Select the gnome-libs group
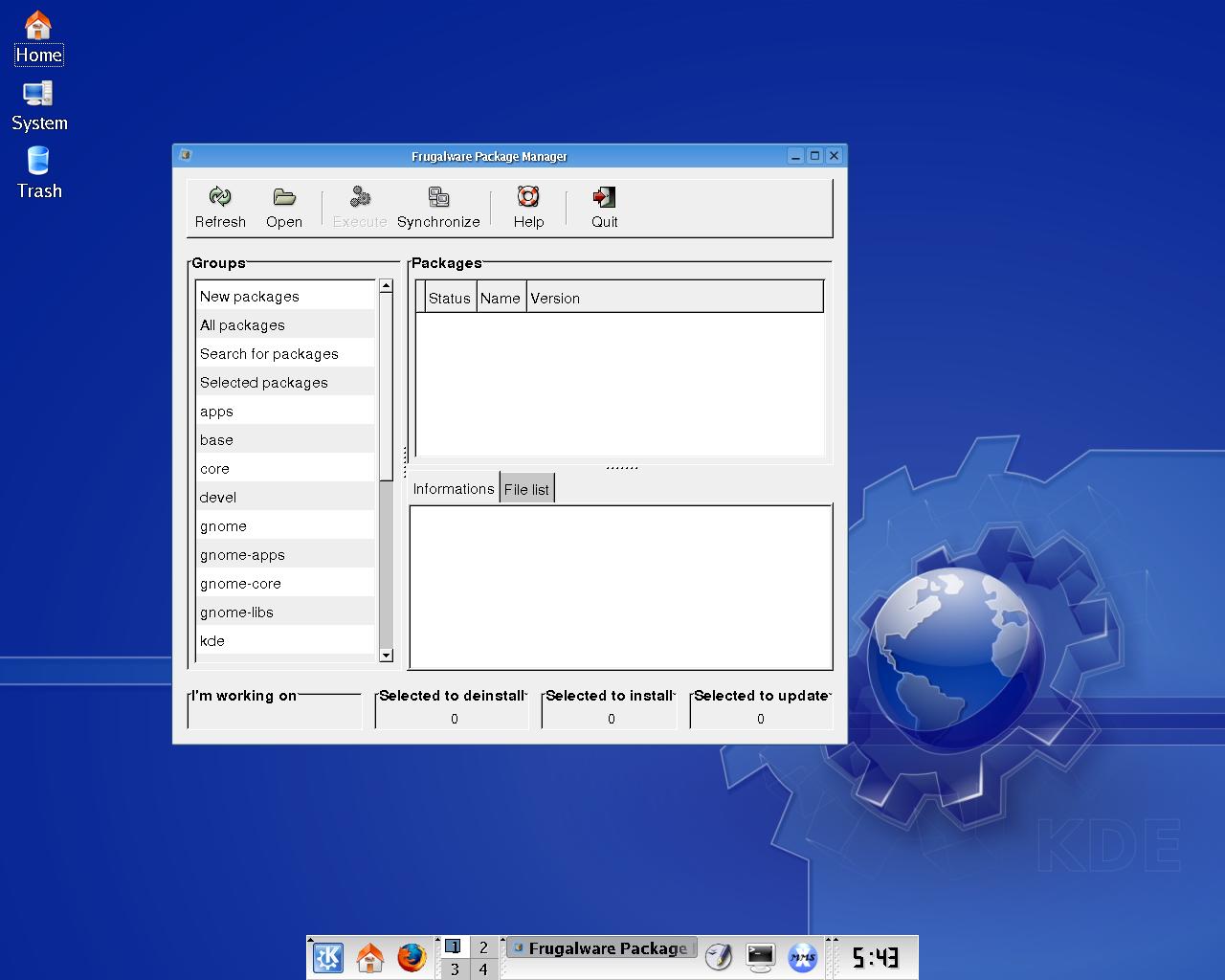Screen dimensions: 1225x980 coord(285,612)
